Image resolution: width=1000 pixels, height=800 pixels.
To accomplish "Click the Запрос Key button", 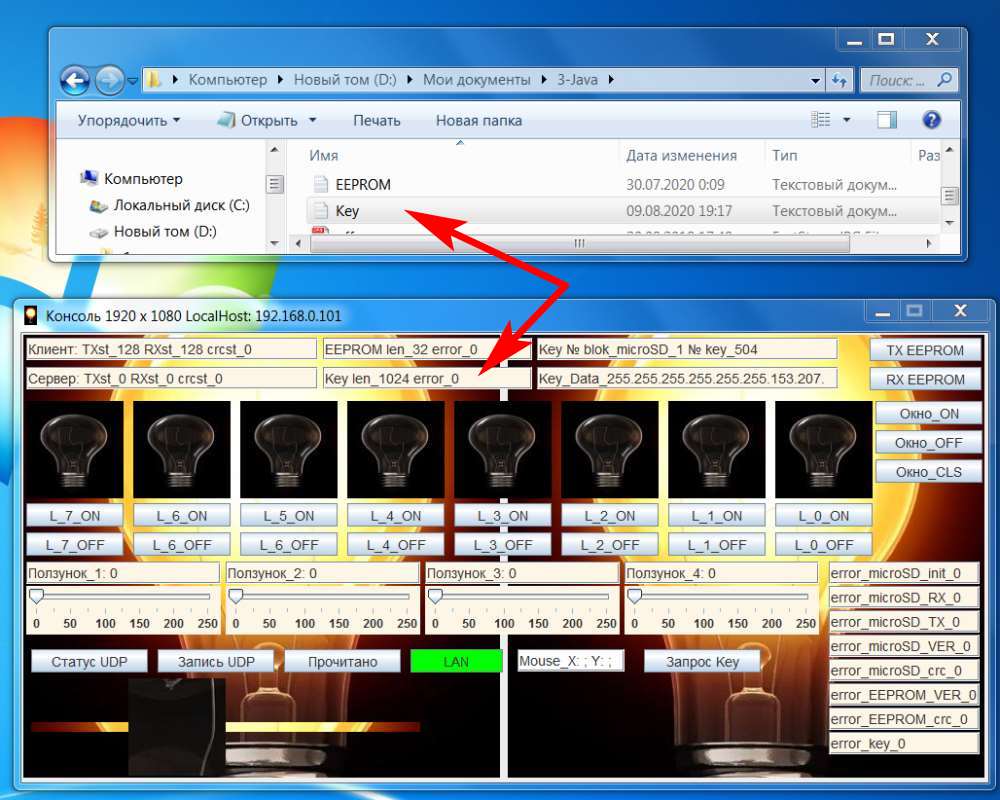I will [701, 662].
